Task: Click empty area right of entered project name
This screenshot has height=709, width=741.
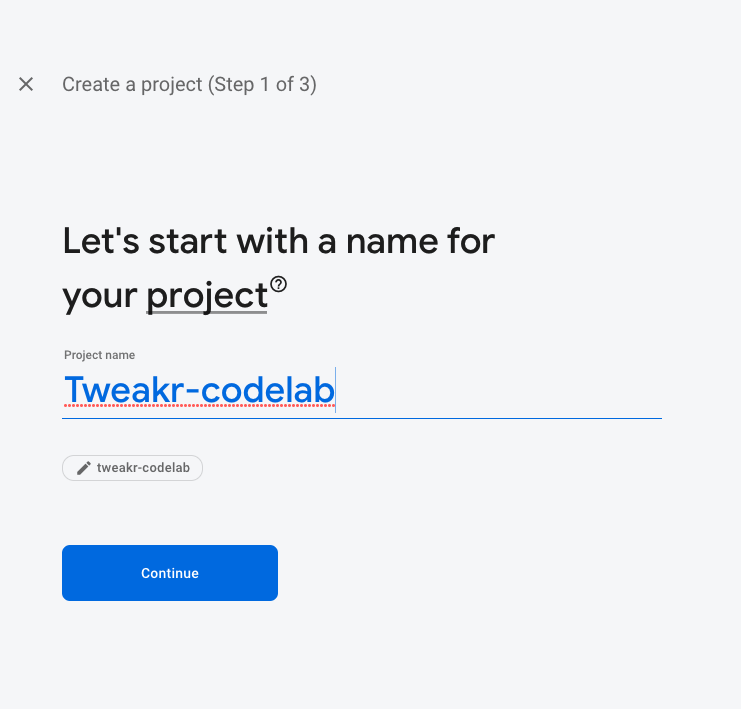Action: coord(500,390)
